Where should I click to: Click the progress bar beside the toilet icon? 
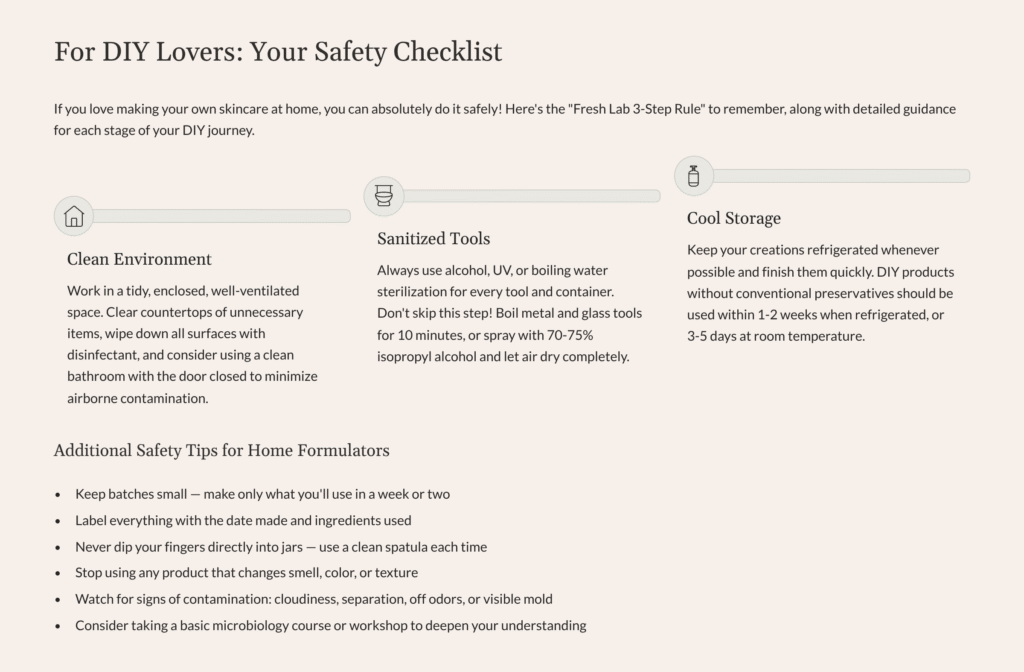[x=531, y=196]
